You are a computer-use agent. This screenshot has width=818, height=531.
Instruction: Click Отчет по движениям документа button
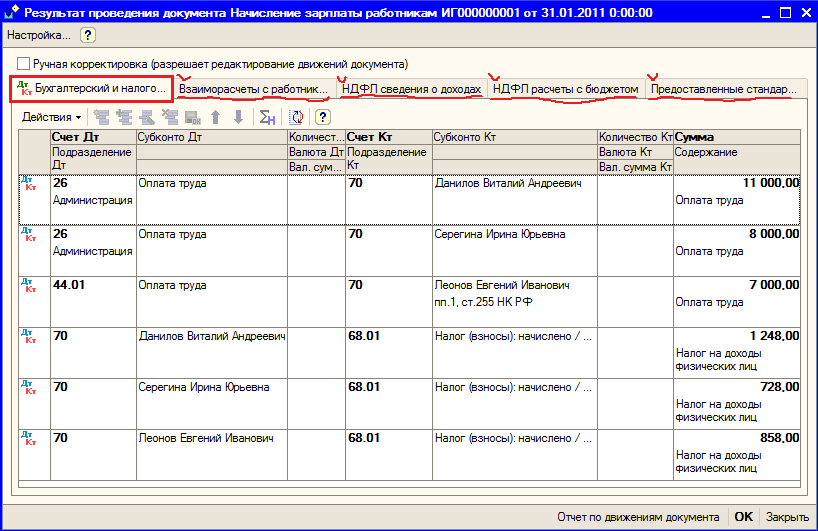point(638,517)
